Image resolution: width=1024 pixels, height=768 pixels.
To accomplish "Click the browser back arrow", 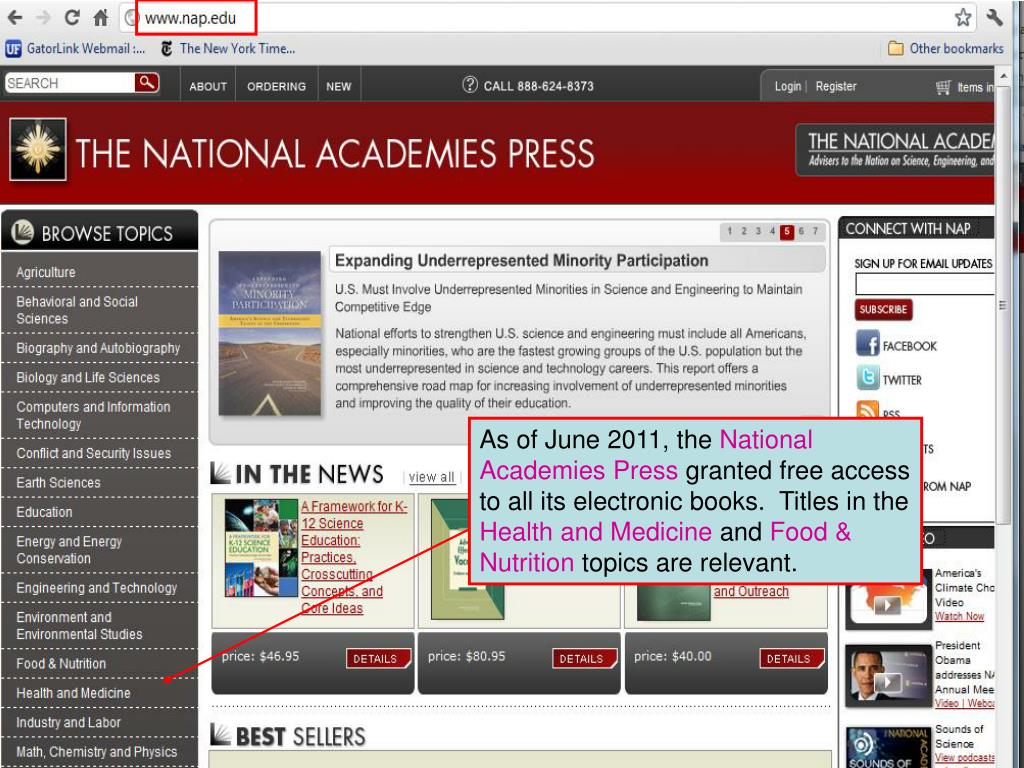I will pyautogui.click(x=14, y=18).
